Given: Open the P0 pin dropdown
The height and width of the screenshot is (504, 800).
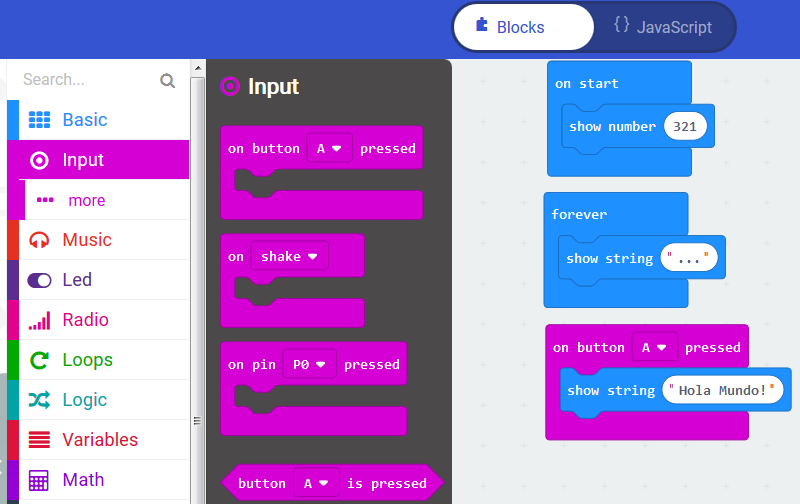Looking at the screenshot, I should (309, 365).
